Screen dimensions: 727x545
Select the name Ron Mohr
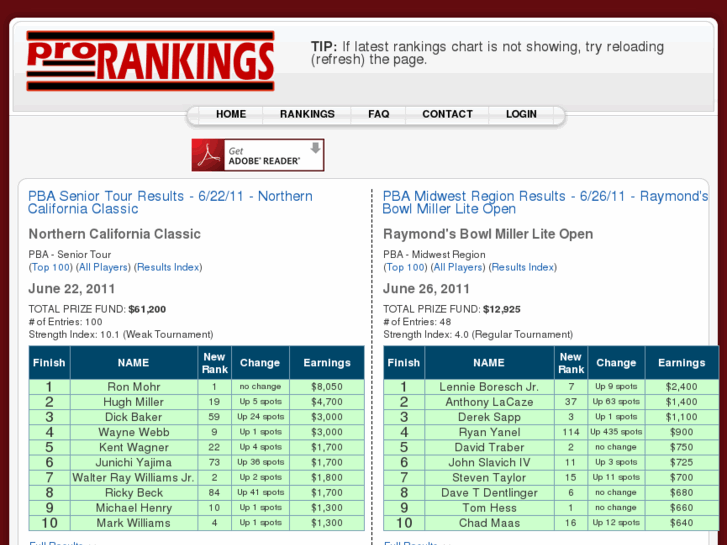tap(134, 387)
